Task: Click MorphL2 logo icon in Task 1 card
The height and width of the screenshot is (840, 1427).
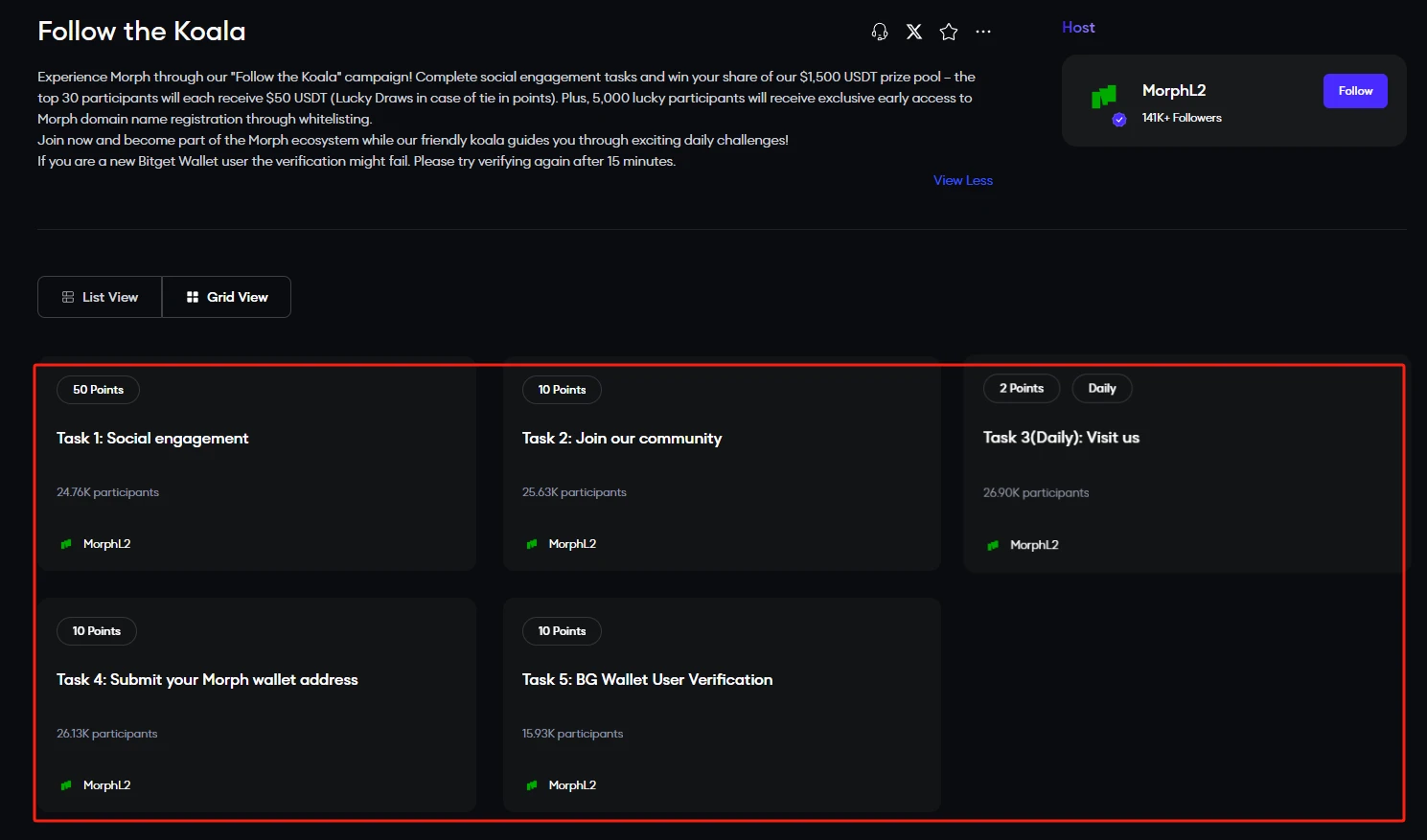Action: tap(66, 544)
